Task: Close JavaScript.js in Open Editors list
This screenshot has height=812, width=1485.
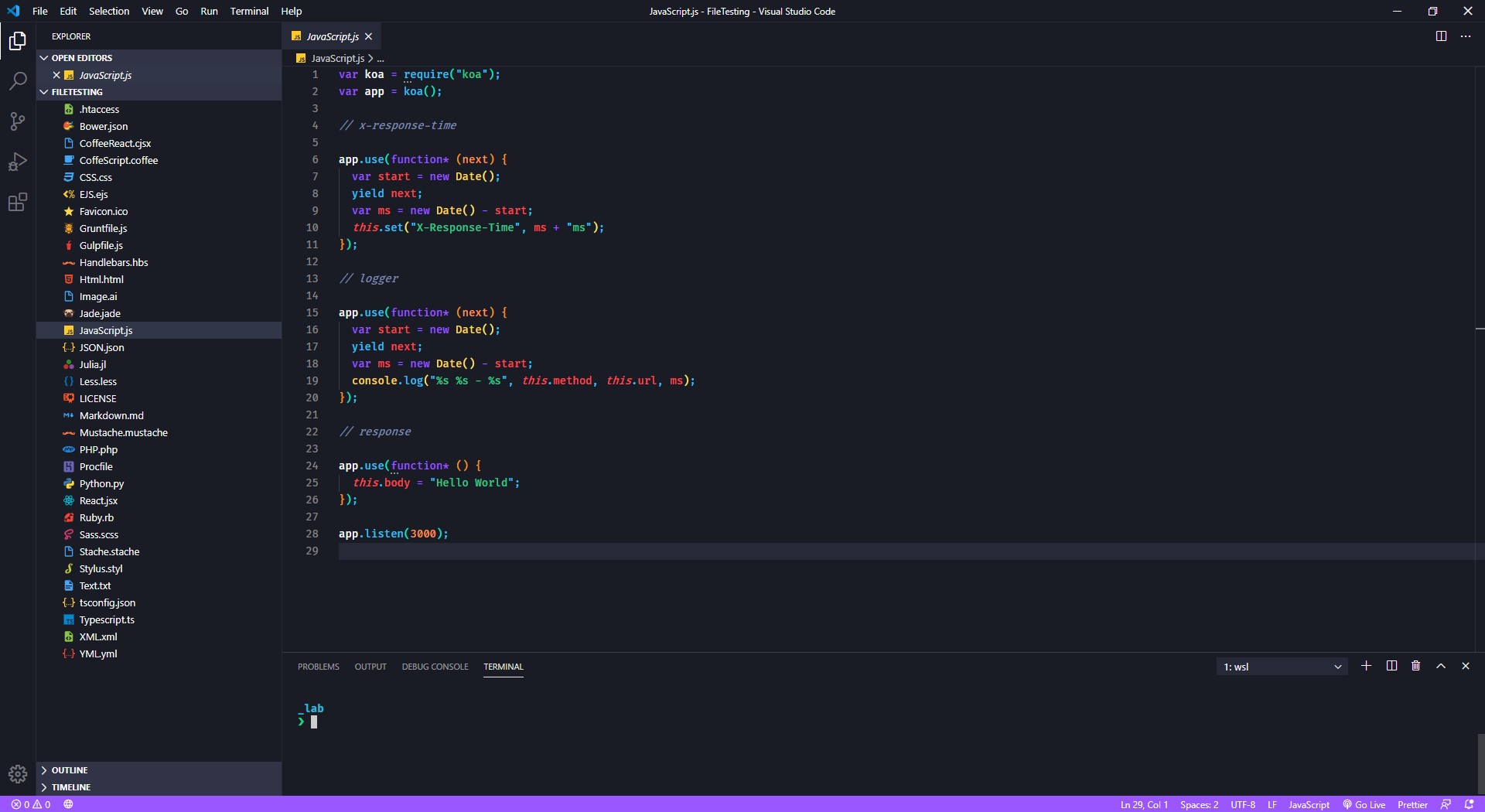Action: click(x=56, y=75)
